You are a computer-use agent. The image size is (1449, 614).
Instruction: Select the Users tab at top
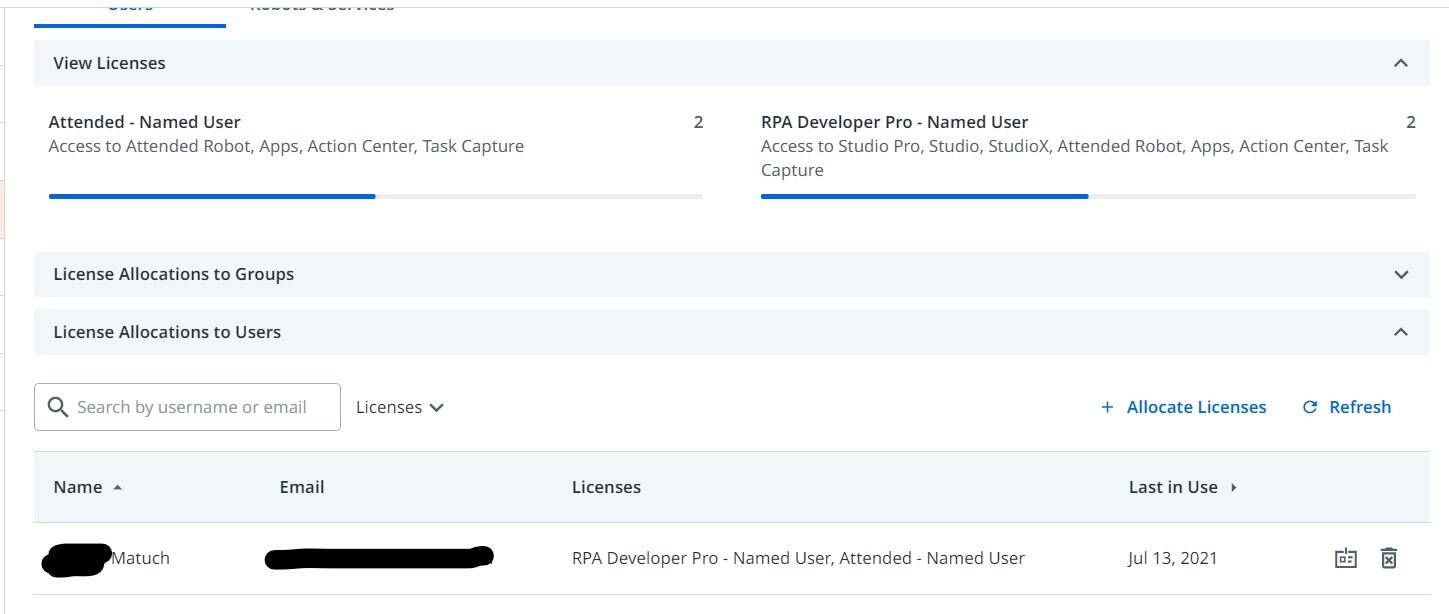point(130,8)
